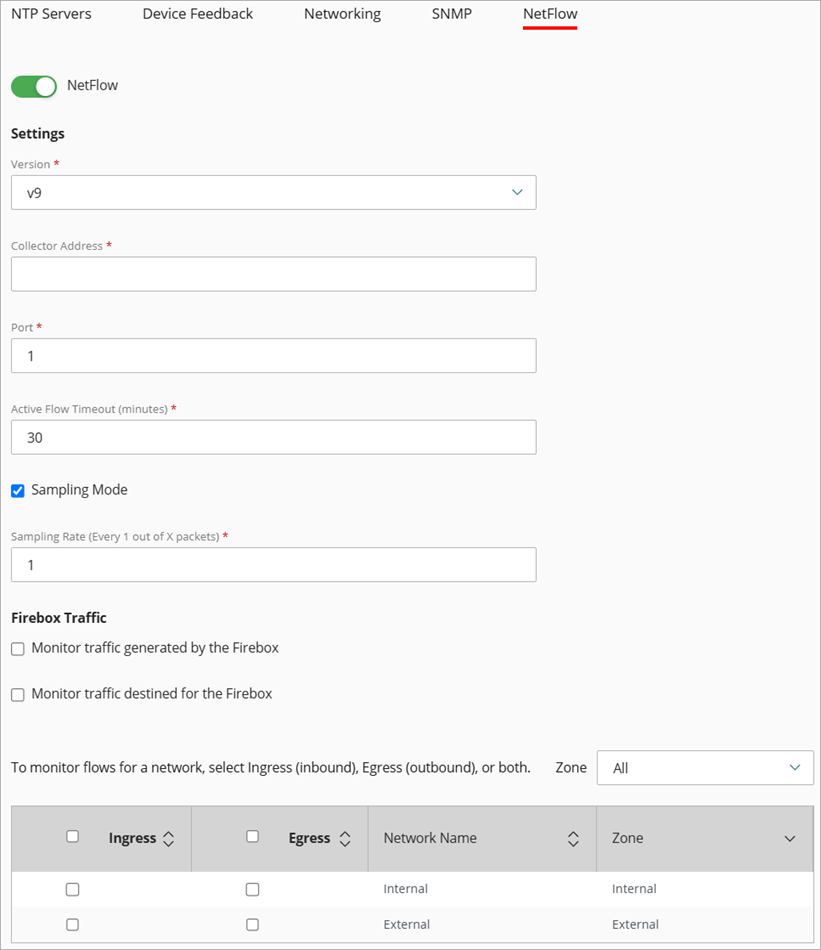Image resolution: width=821 pixels, height=950 pixels.
Task: Click the Version dropdown chevron icon
Action: 517,192
